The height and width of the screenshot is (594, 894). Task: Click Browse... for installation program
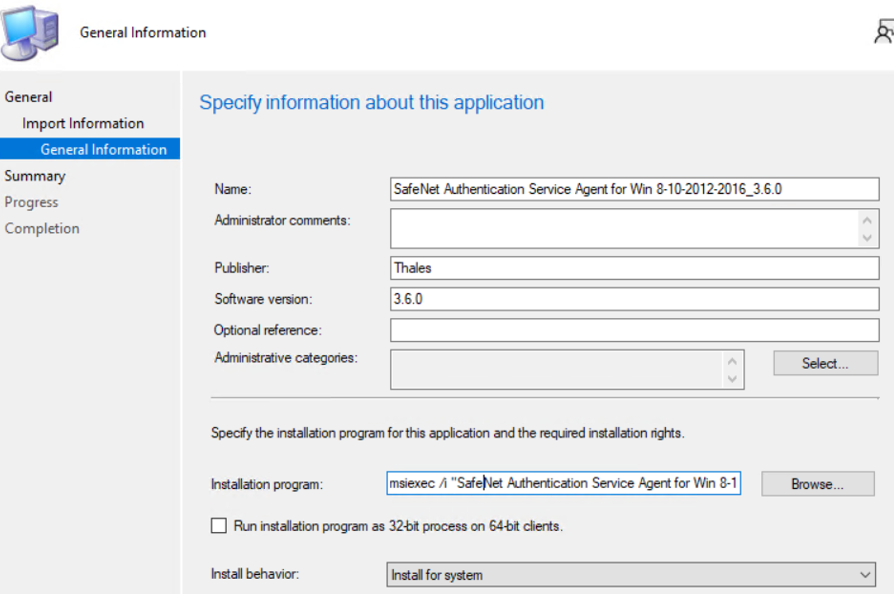pos(818,484)
